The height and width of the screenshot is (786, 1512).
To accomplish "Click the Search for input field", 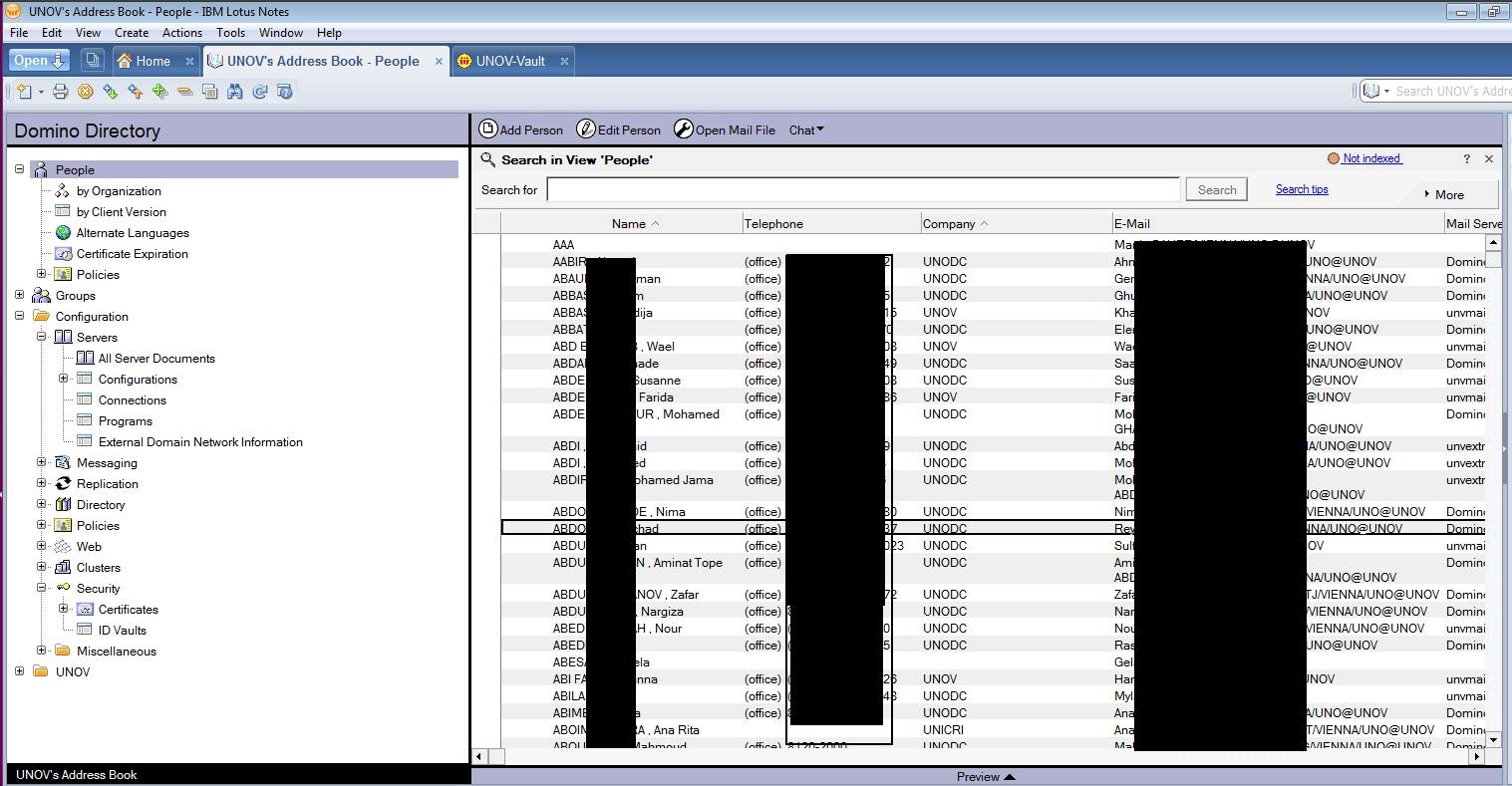I will pyautogui.click(x=863, y=189).
